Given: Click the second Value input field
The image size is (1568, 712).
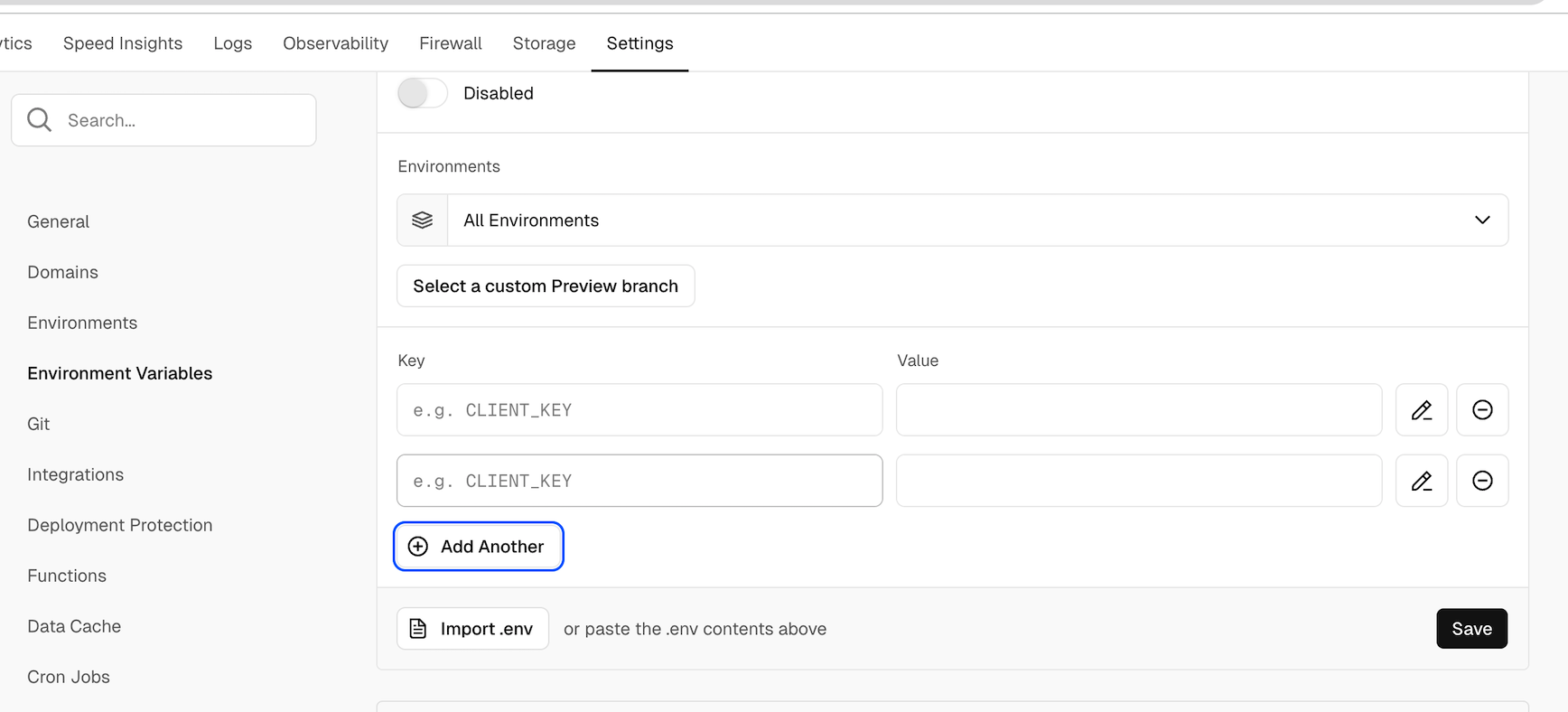Looking at the screenshot, I should point(1139,481).
